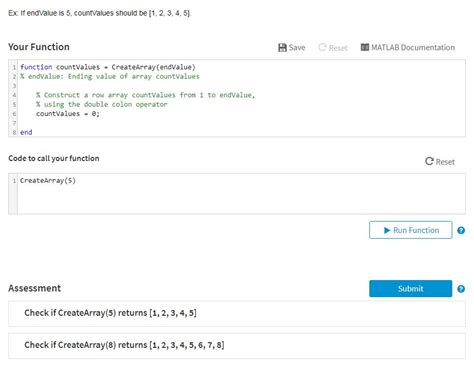
Task: Expand the CreateArray(5) assessment check row
Action: click(x=237, y=313)
